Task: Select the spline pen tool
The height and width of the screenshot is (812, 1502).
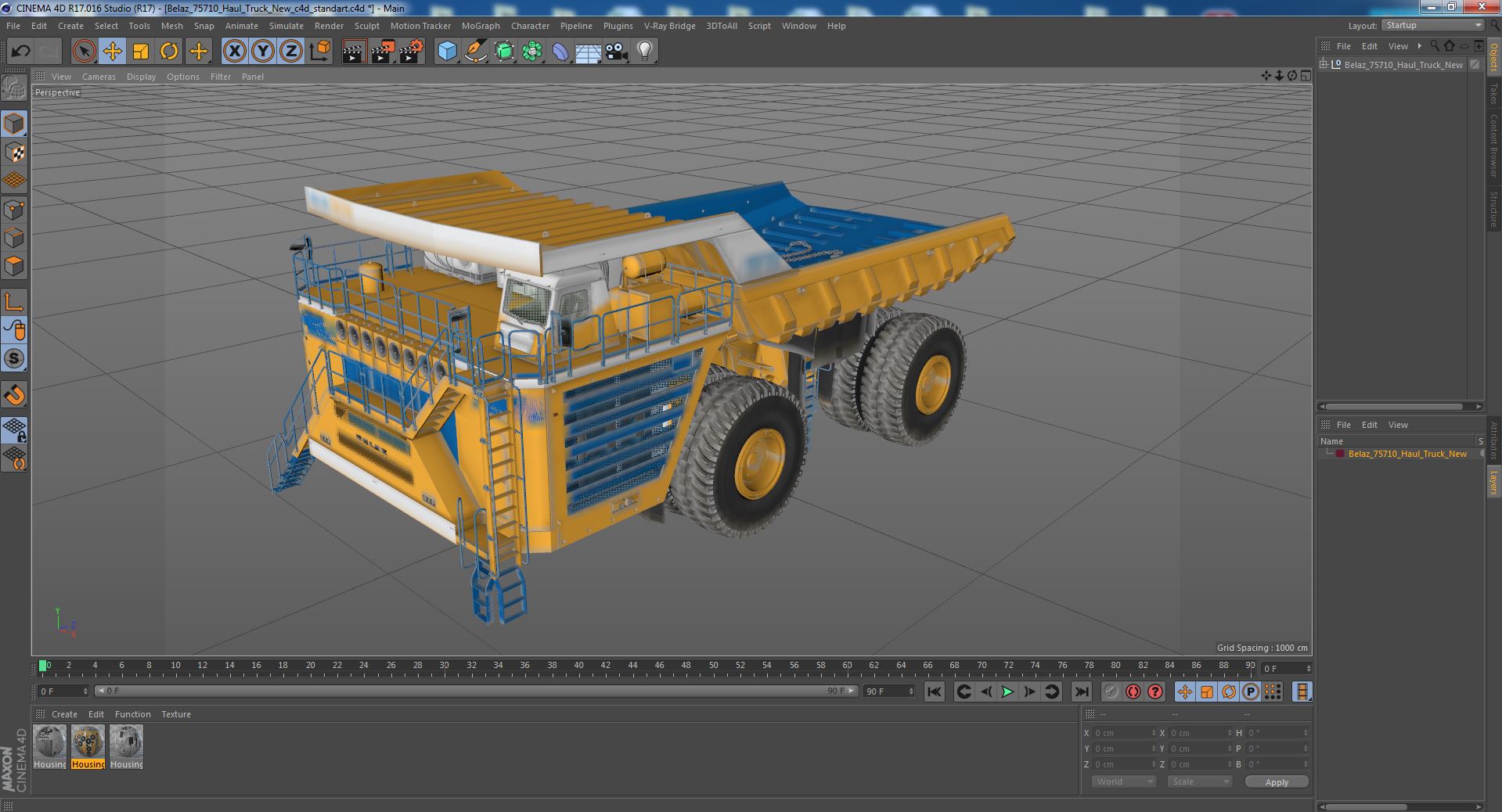Action: tap(476, 52)
